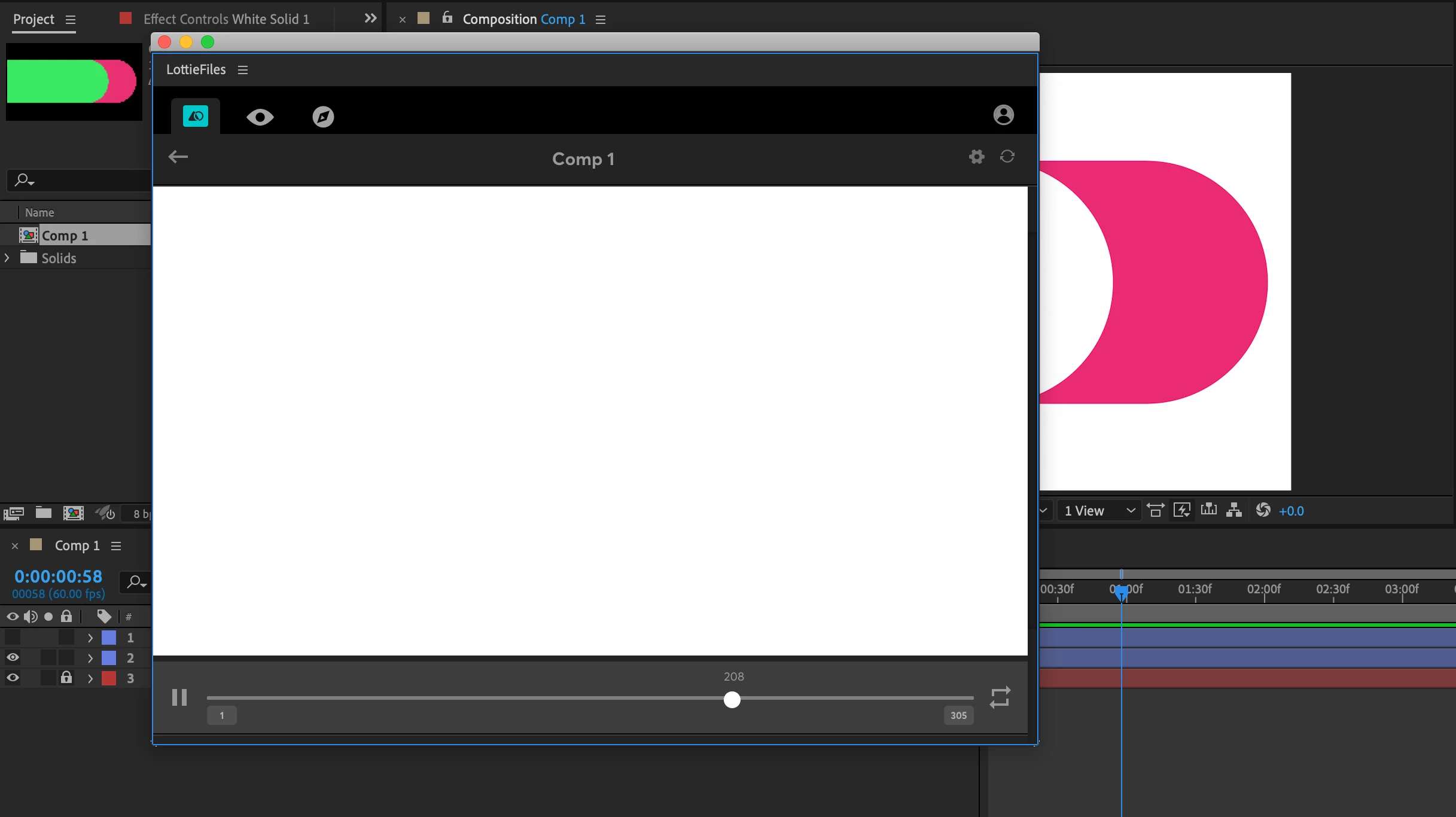The width and height of the screenshot is (1456, 817).
Task: Open the LottieFiles preview eye tab
Action: (x=260, y=117)
